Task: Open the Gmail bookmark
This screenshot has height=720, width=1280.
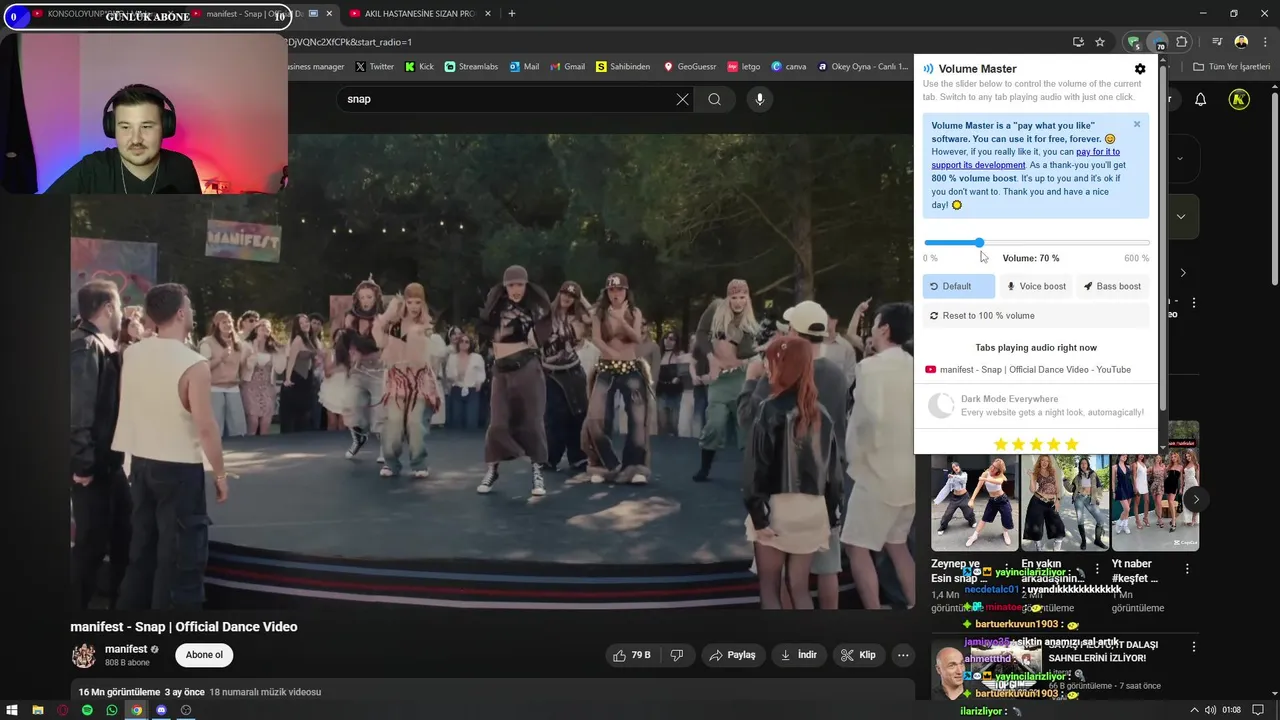Action: (x=567, y=67)
